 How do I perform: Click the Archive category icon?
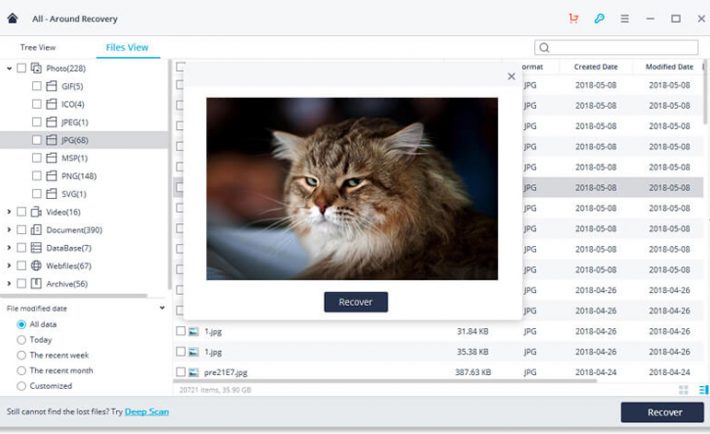coord(36,284)
